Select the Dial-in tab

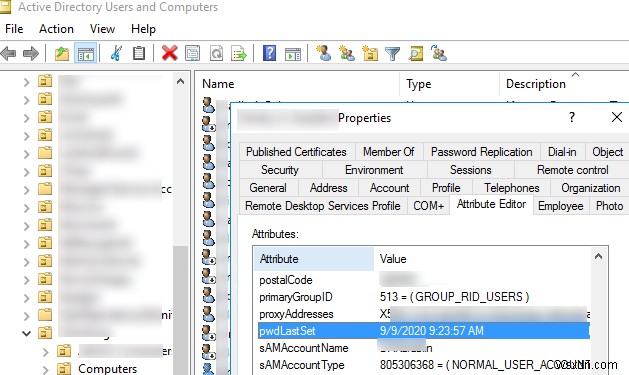[x=562, y=152]
